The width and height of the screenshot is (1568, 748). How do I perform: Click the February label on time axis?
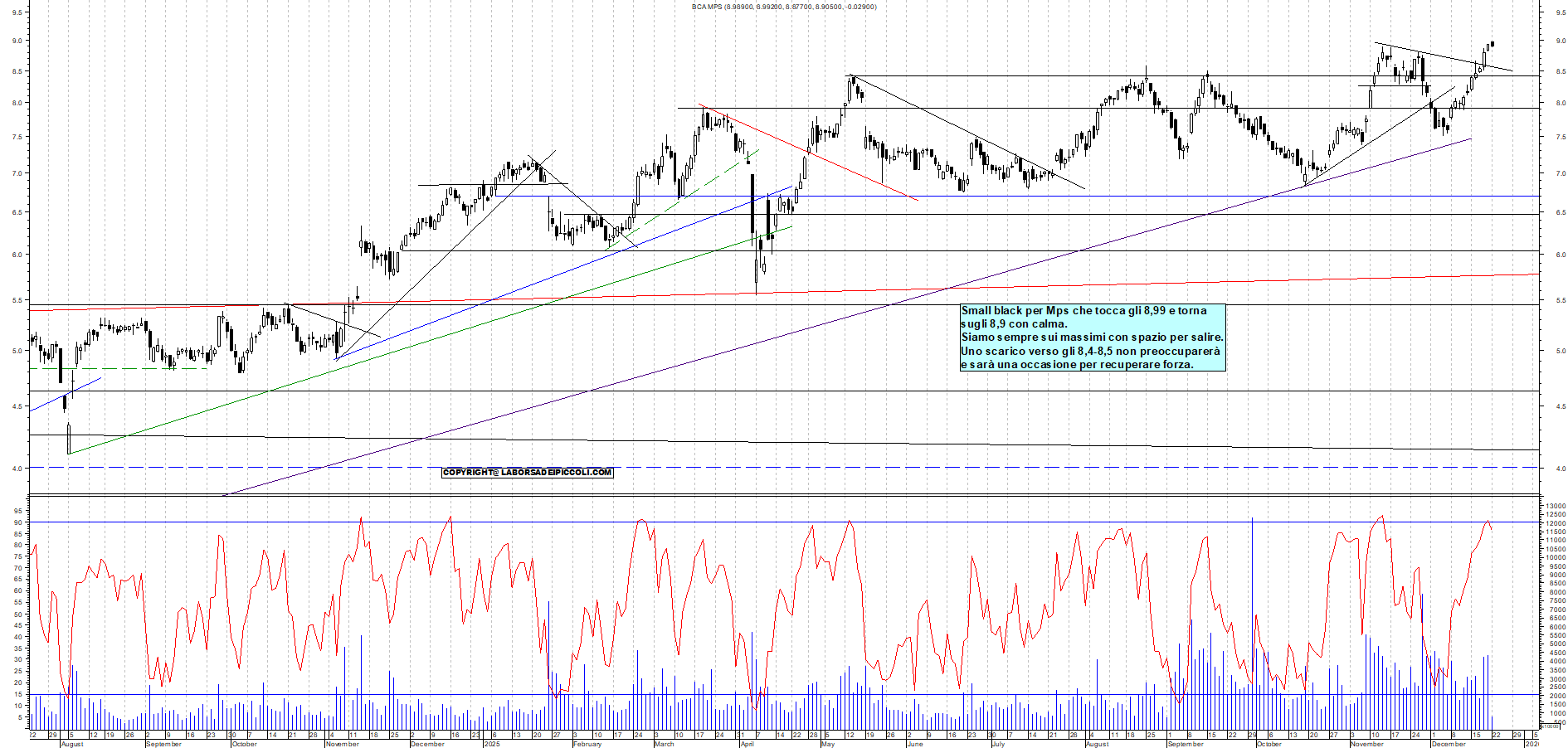point(587,744)
